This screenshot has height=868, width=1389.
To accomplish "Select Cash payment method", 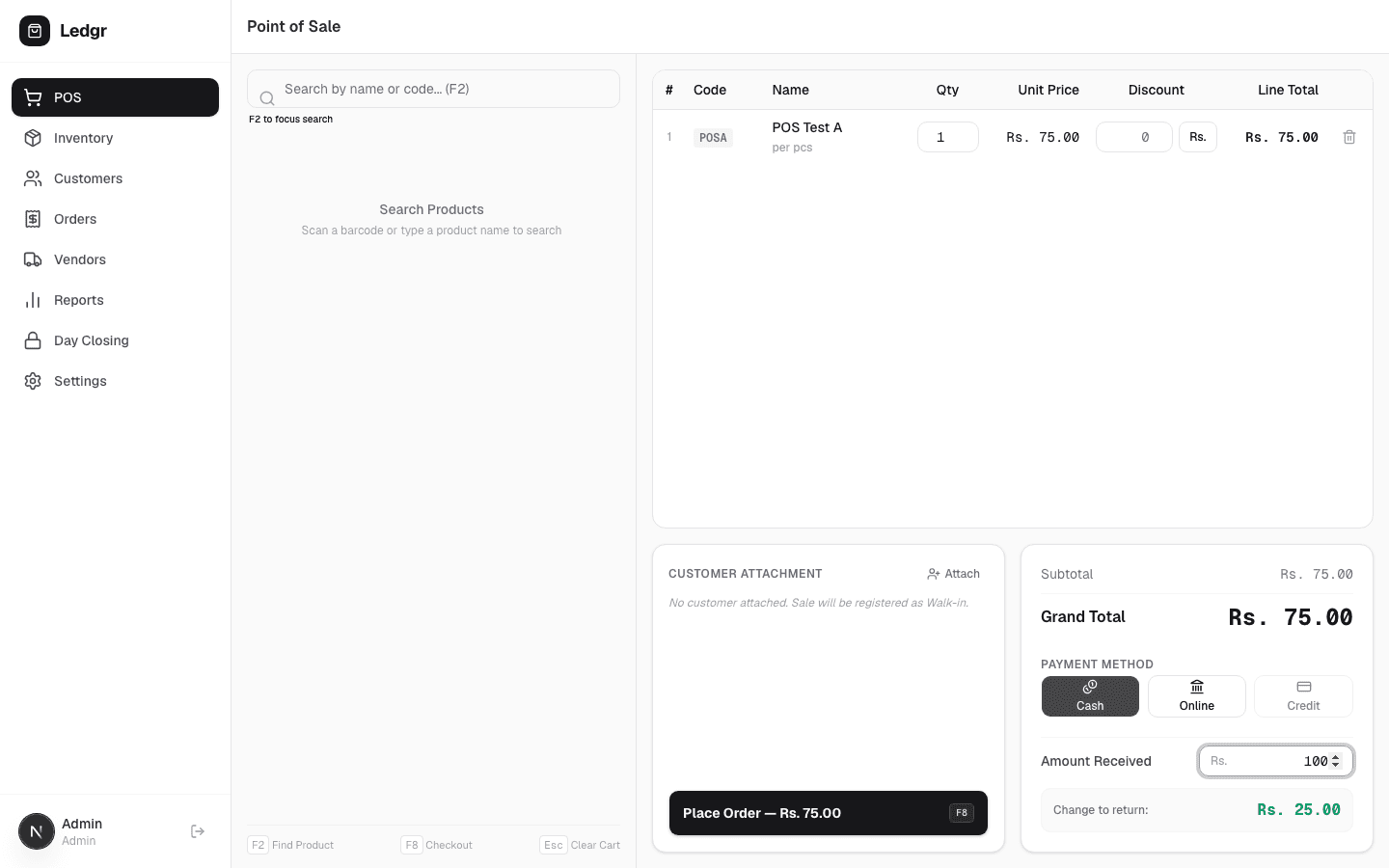I will click(x=1090, y=696).
